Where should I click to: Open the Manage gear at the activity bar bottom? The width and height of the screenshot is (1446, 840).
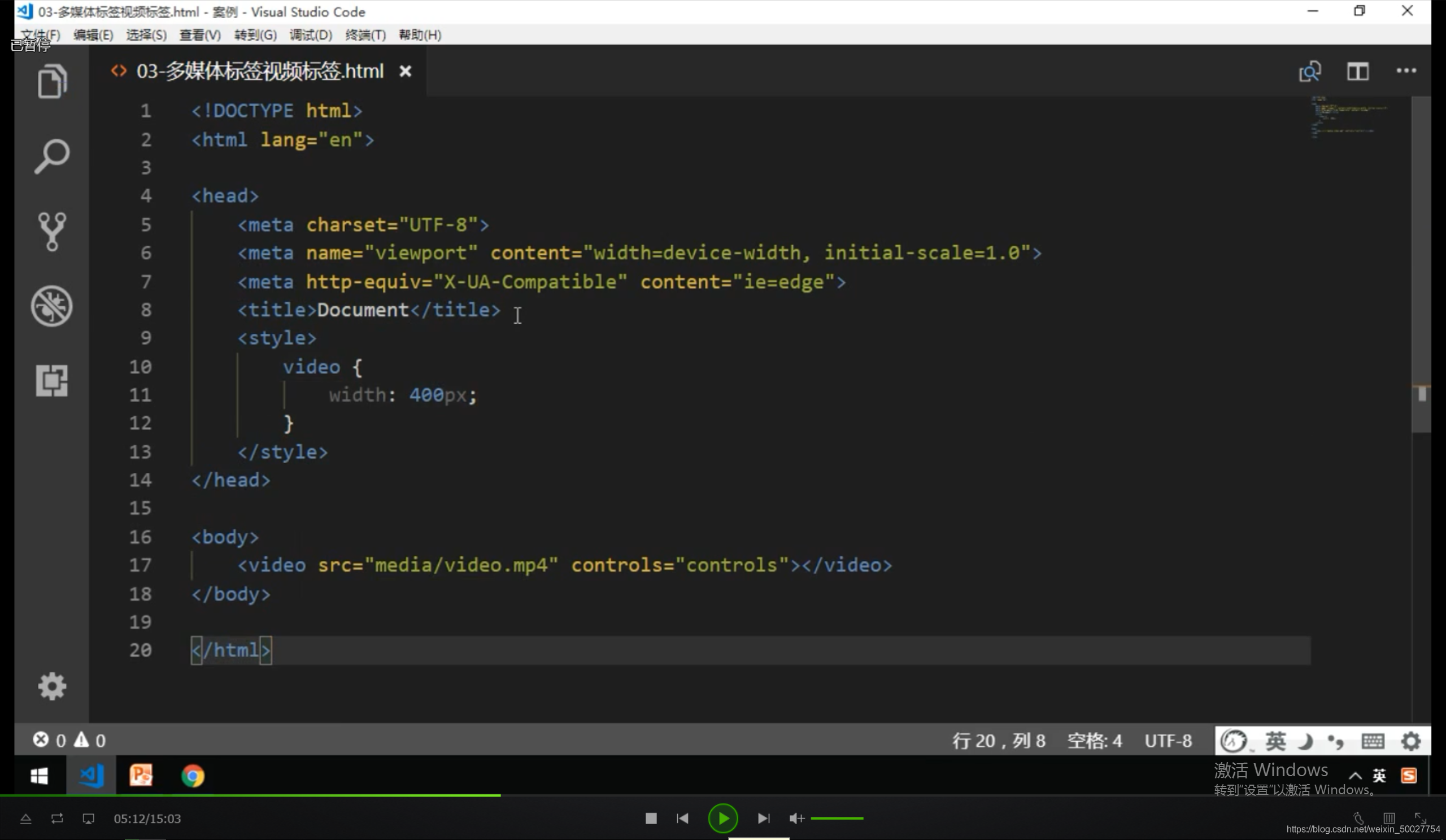point(52,686)
